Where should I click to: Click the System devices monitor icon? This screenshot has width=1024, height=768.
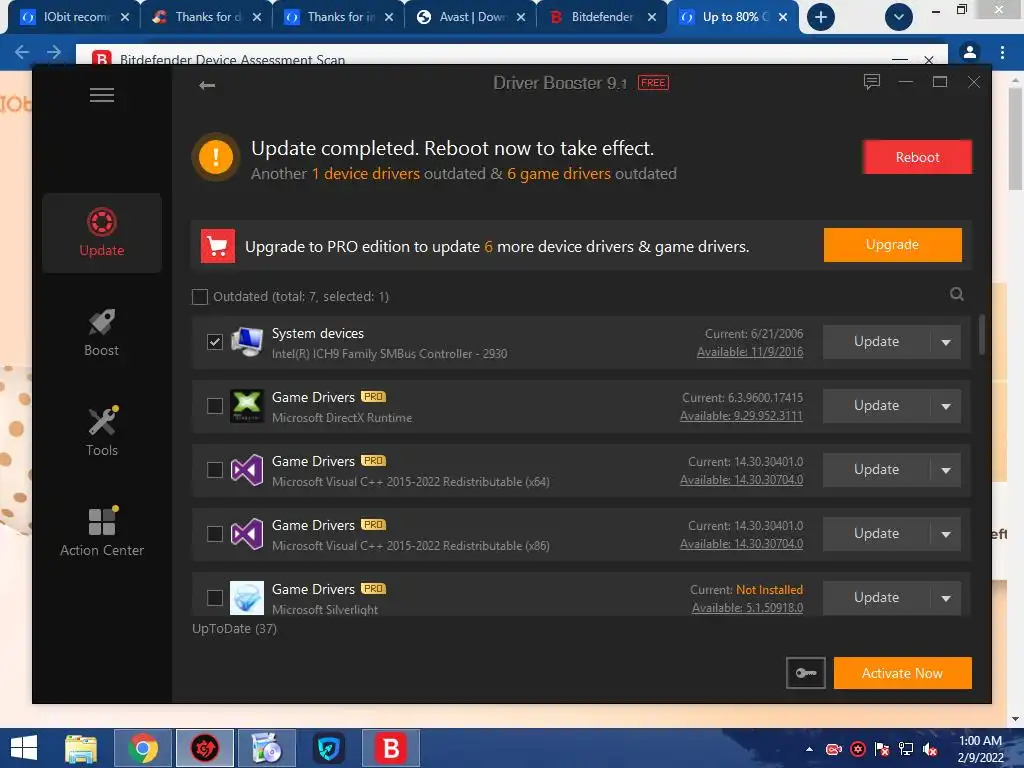247,342
